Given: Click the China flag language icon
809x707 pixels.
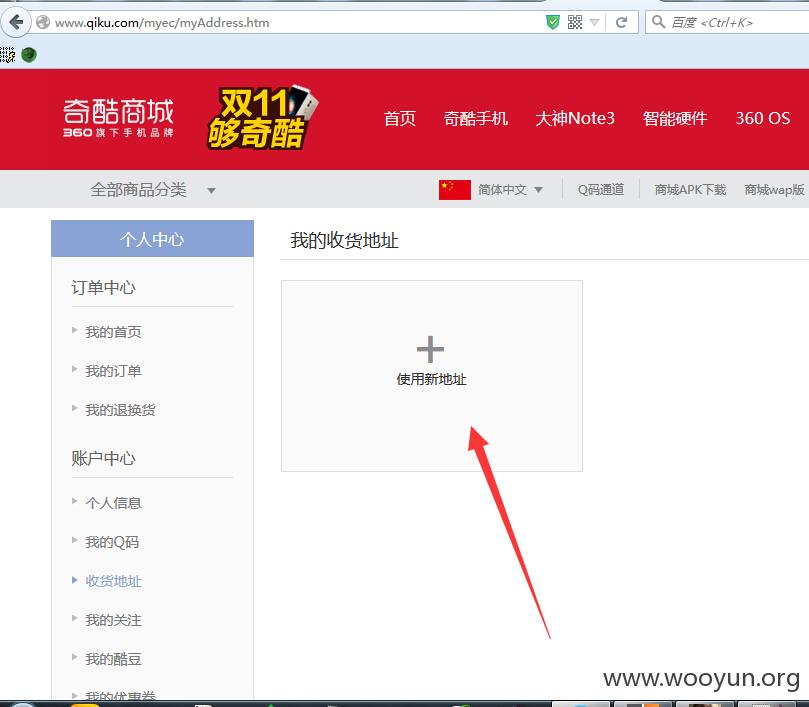Looking at the screenshot, I should click(x=455, y=189).
